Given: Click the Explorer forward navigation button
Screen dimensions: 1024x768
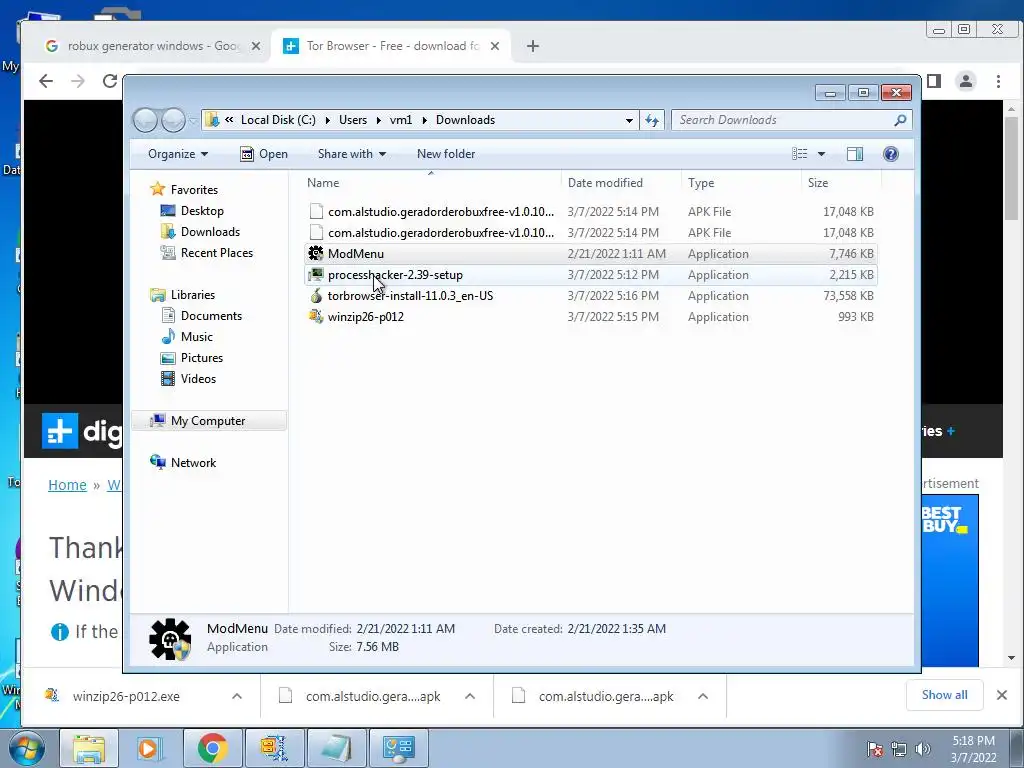Looking at the screenshot, I should pos(173,120).
